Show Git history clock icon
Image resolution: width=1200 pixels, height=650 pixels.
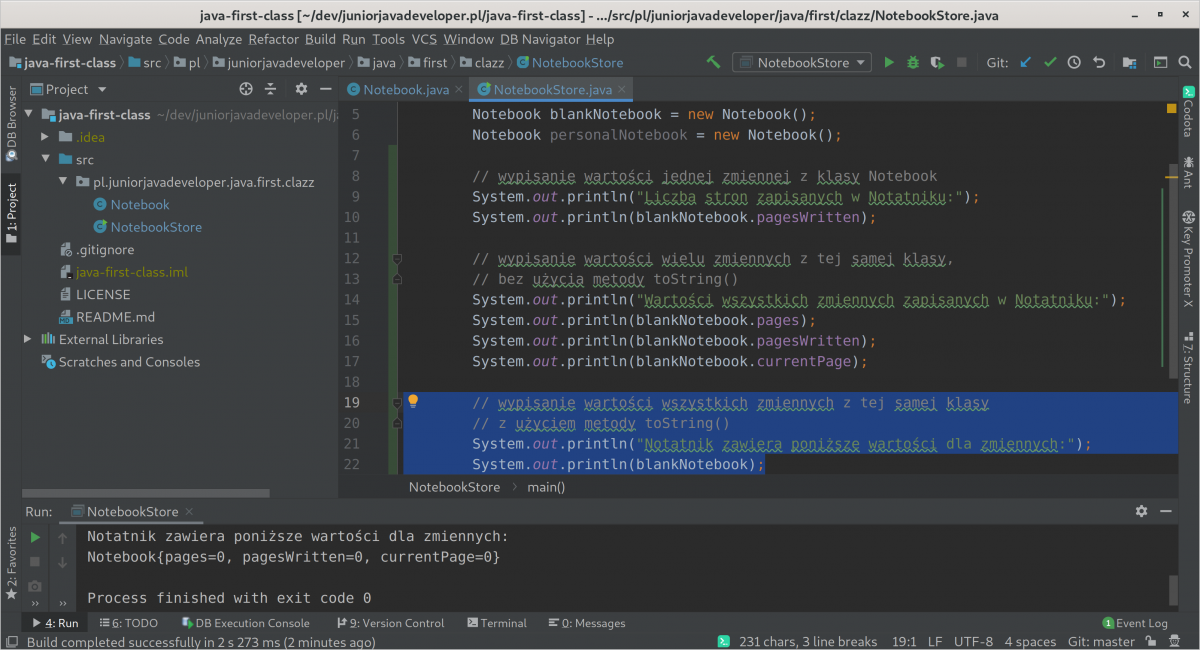click(1074, 62)
